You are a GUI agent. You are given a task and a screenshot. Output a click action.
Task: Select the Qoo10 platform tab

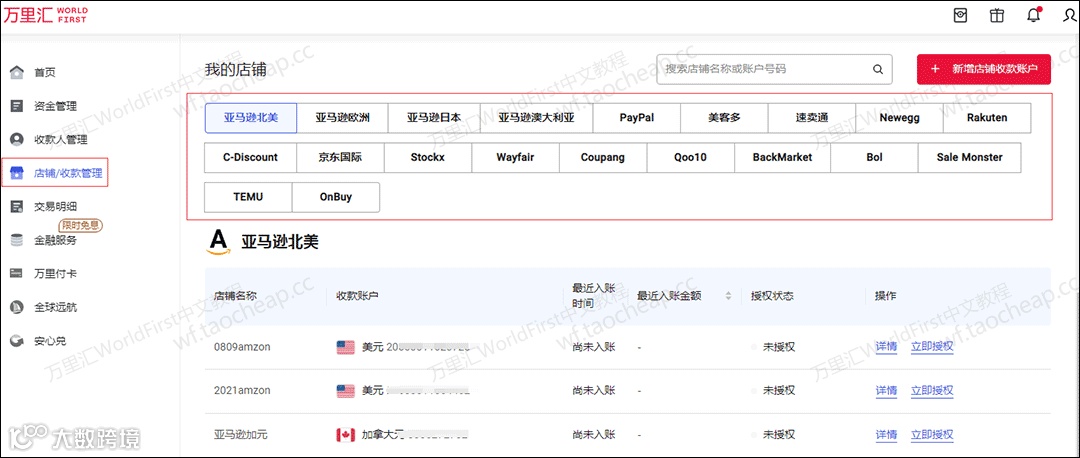point(691,157)
